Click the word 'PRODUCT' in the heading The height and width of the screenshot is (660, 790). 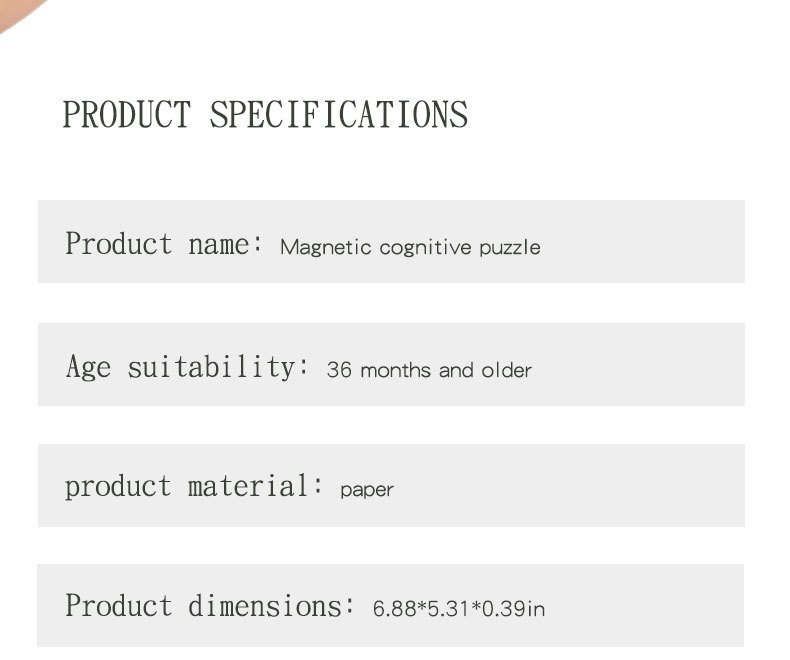(x=126, y=115)
